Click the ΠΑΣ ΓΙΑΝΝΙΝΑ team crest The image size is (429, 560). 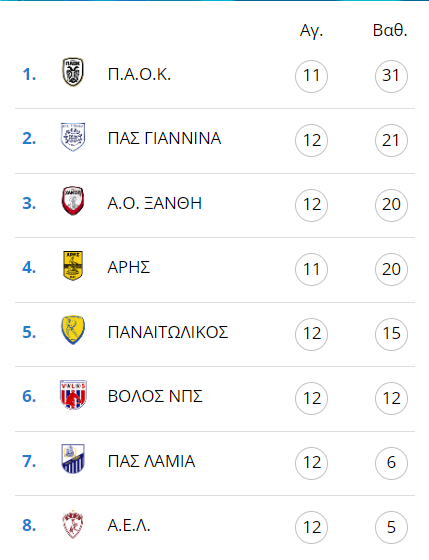click(73, 137)
